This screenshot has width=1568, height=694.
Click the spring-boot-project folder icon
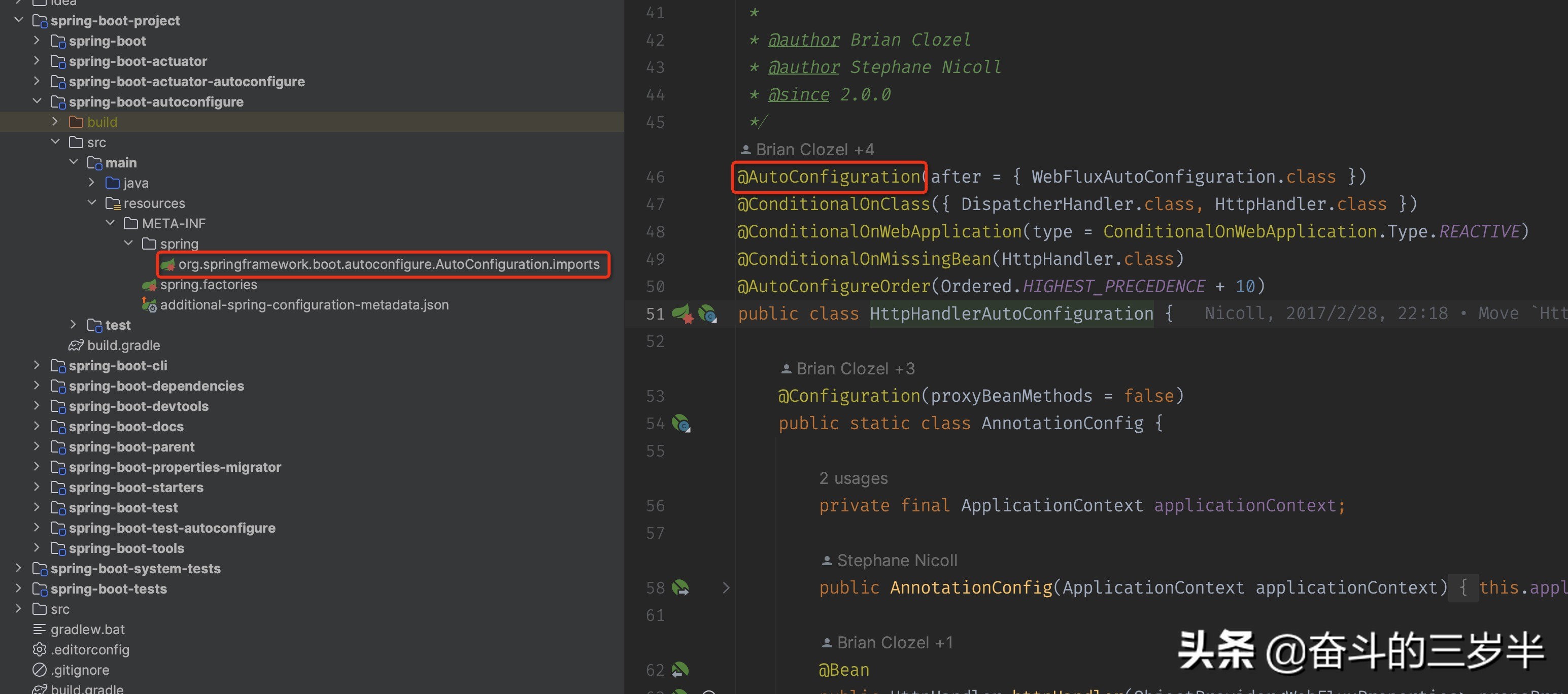40,21
